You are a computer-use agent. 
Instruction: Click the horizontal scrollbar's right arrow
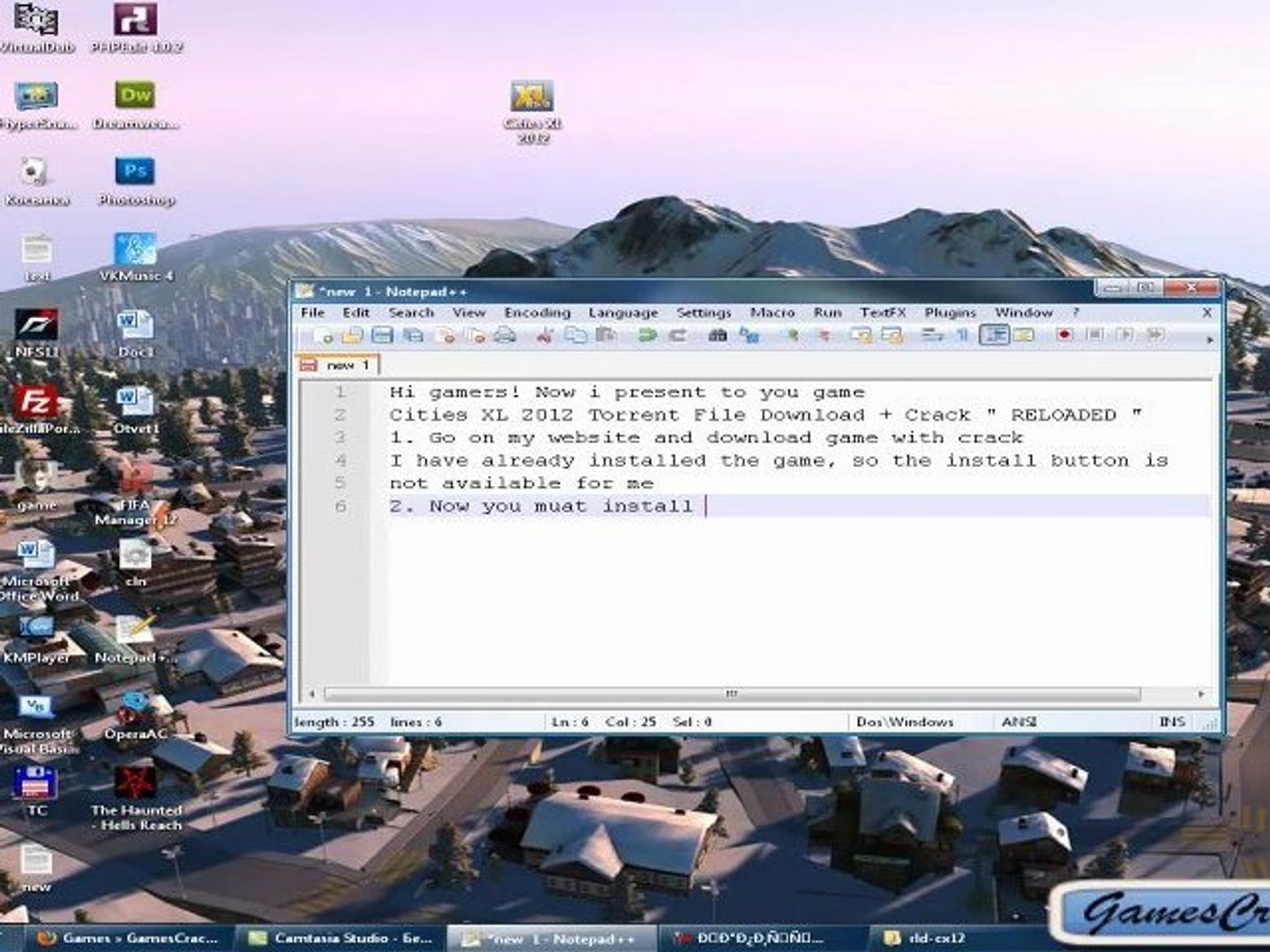pyautogui.click(x=1200, y=694)
